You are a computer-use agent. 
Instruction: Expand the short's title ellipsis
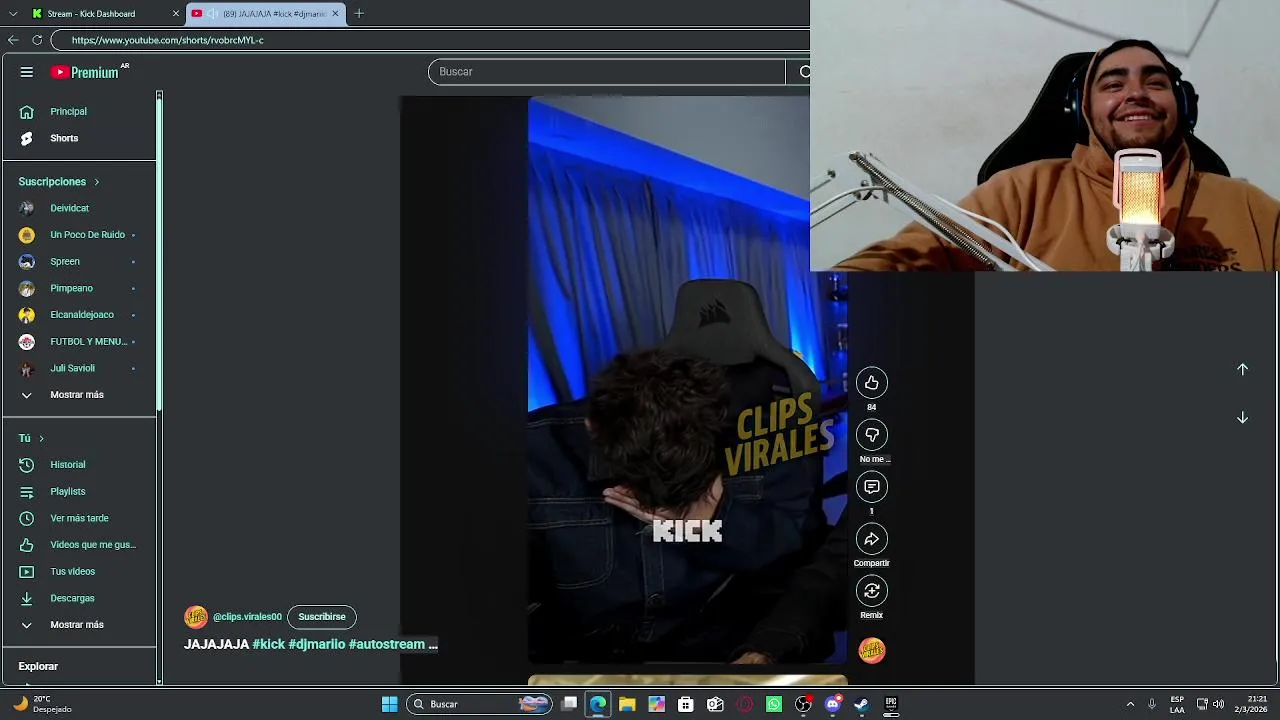point(433,644)
